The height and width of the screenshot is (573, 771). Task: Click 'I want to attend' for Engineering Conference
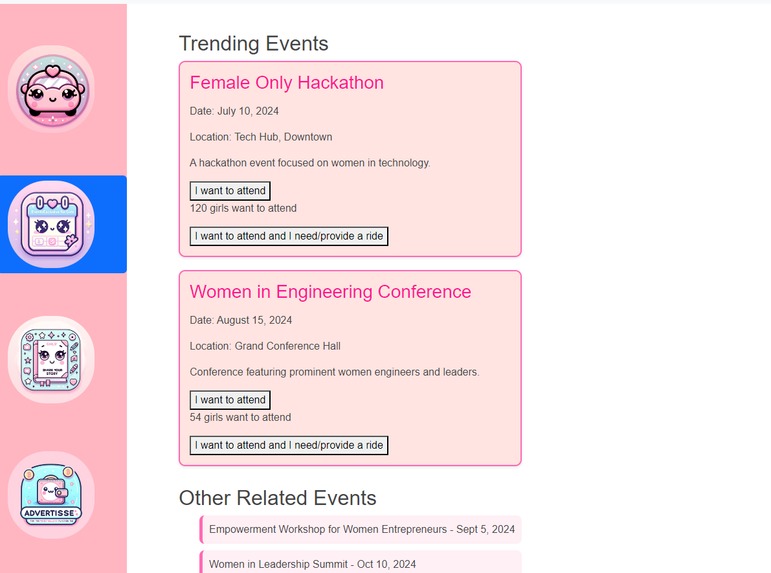coord(230,400)
